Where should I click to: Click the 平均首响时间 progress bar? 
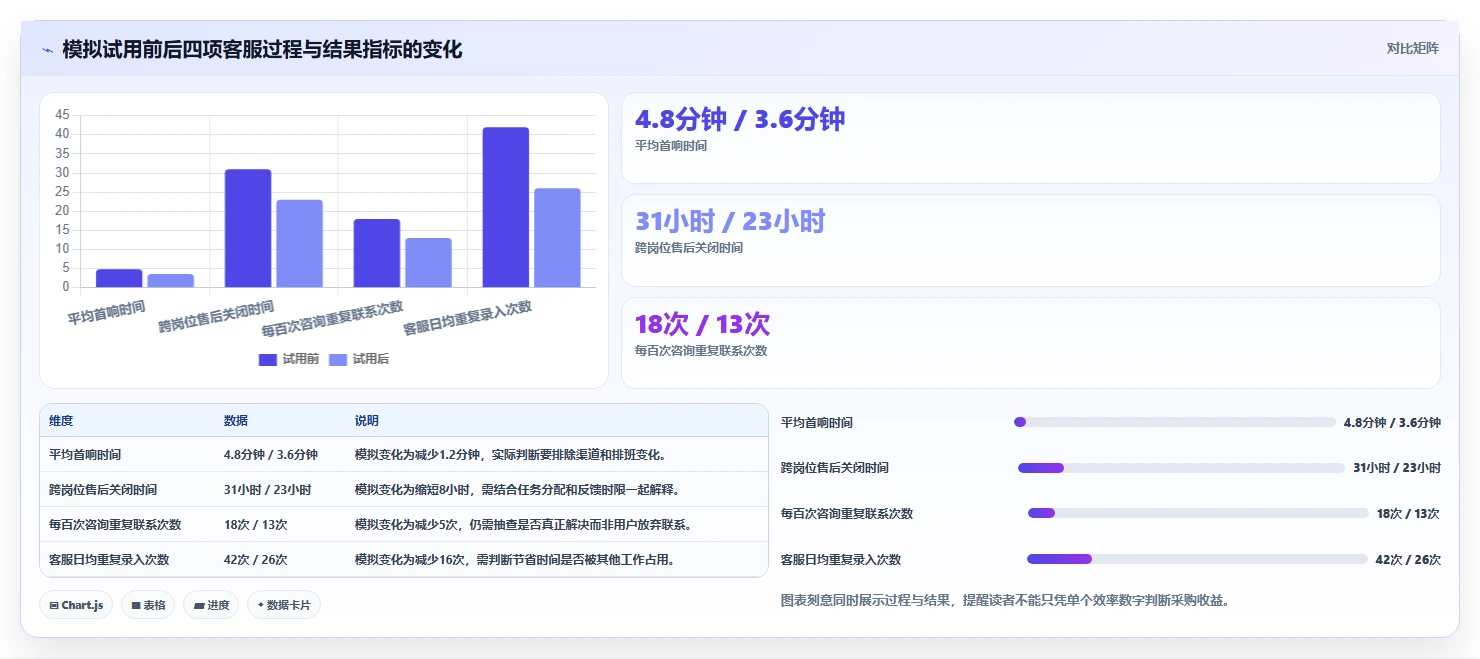click(1174, 422)
